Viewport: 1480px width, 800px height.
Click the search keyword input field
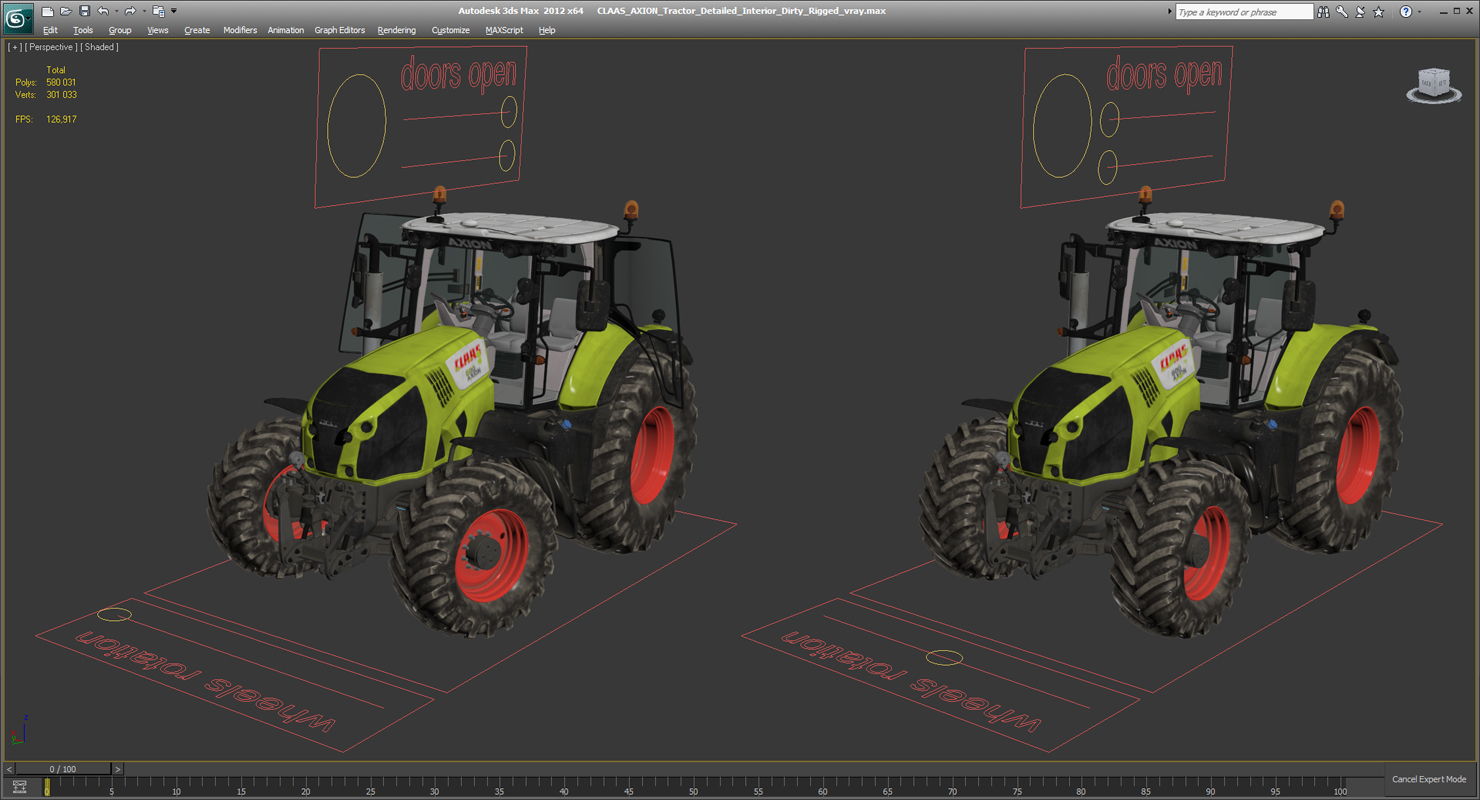(1244, 12)
